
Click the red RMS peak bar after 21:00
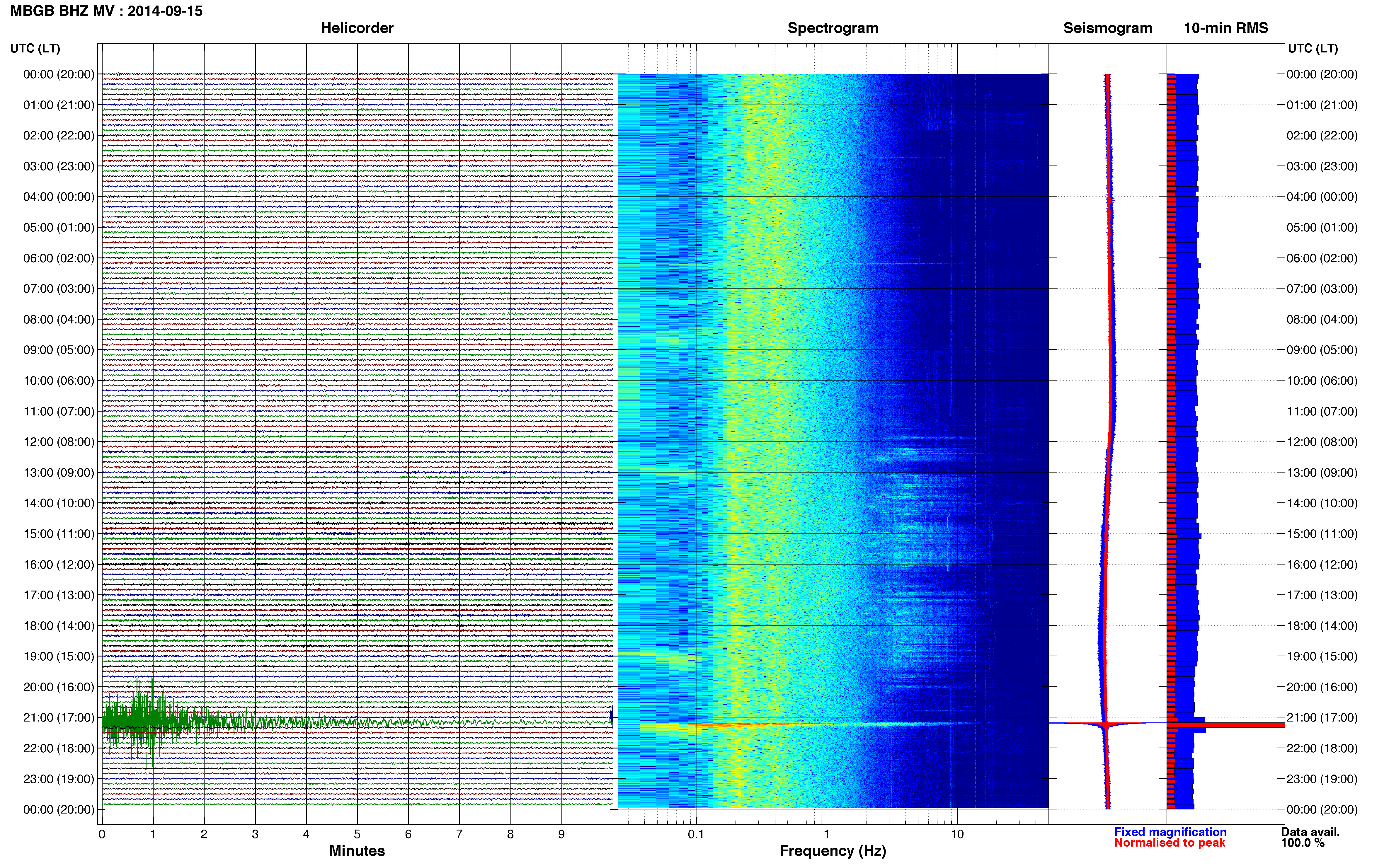[x=1225, y=725]
